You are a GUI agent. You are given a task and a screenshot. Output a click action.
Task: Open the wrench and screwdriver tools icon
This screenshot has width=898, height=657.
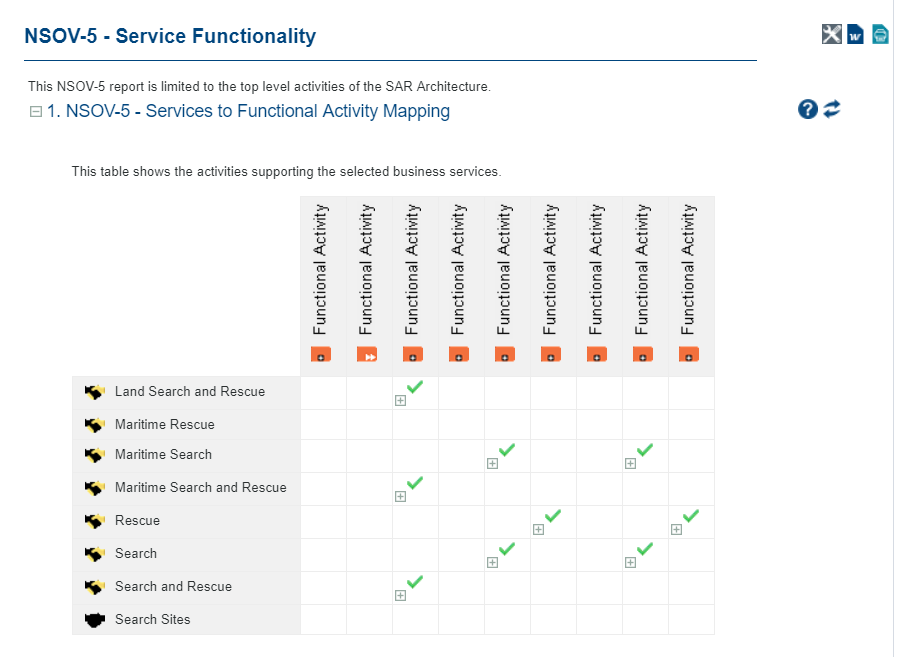coord(832,35)
